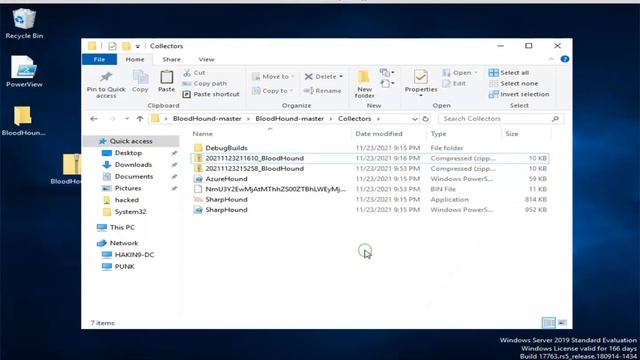Screen dimensions: 640x360
Task: Click the title bar Properties quick icon
Action: pyautogui.click(x=112, y=46)
